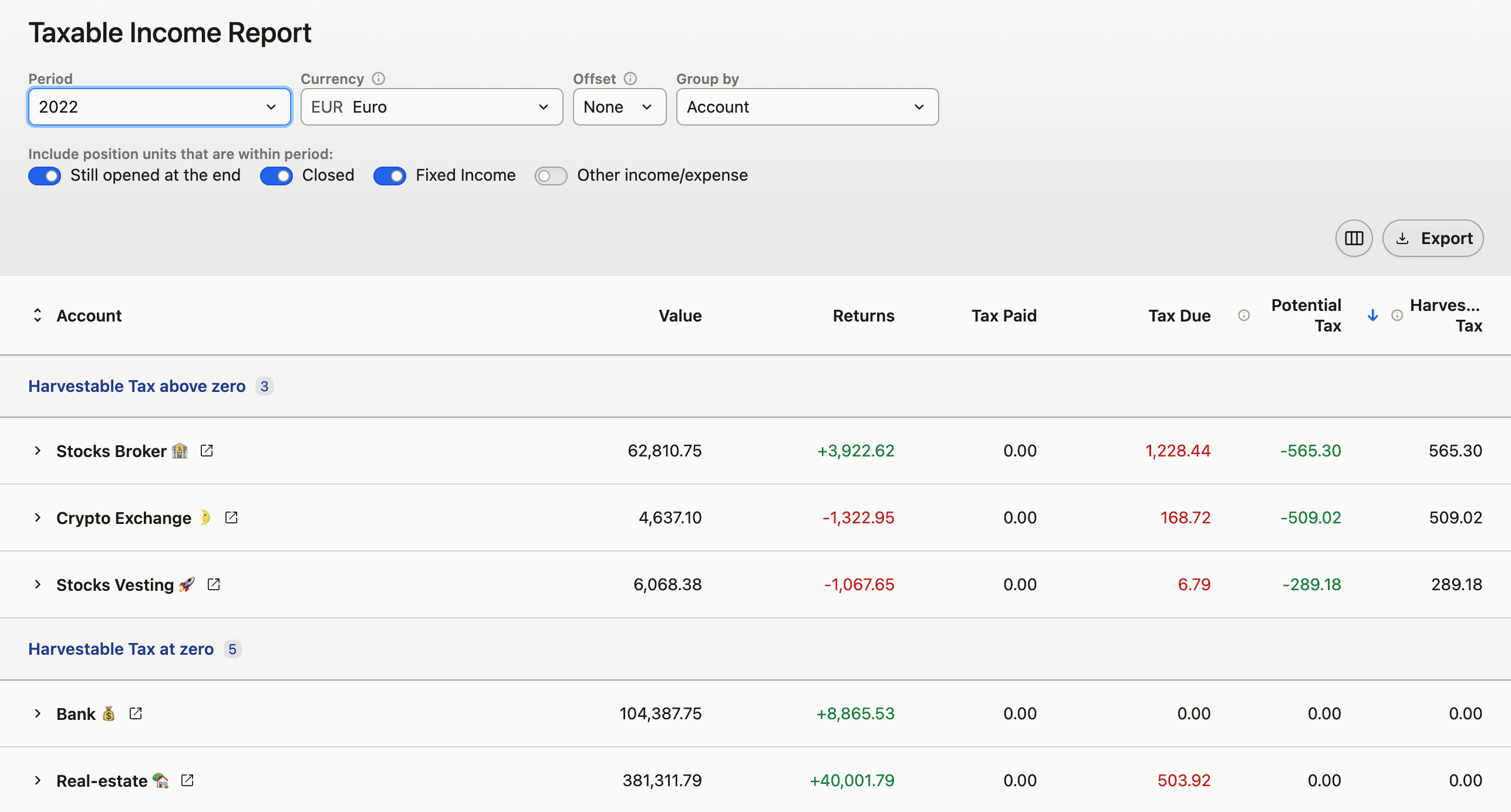This screenshot has height=812, width=1511.
Task: Open Stocks Vesting external link icon
Action: point(214,584)
